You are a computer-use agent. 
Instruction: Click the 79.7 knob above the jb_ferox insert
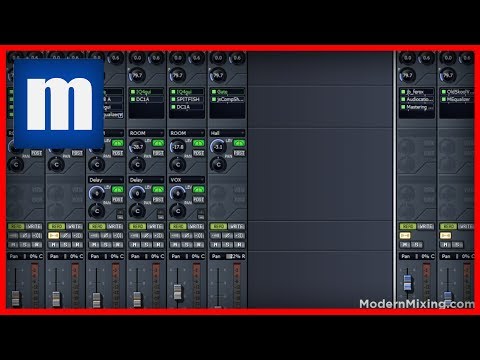(x=407, y=76)
